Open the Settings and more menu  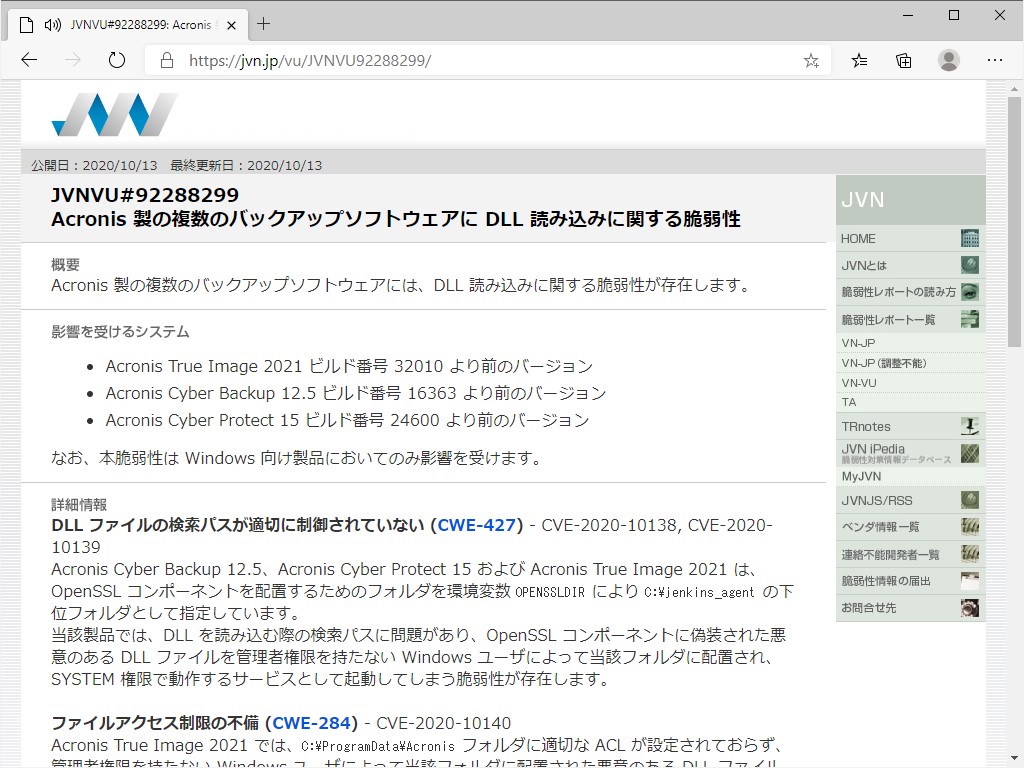point(997,60)
